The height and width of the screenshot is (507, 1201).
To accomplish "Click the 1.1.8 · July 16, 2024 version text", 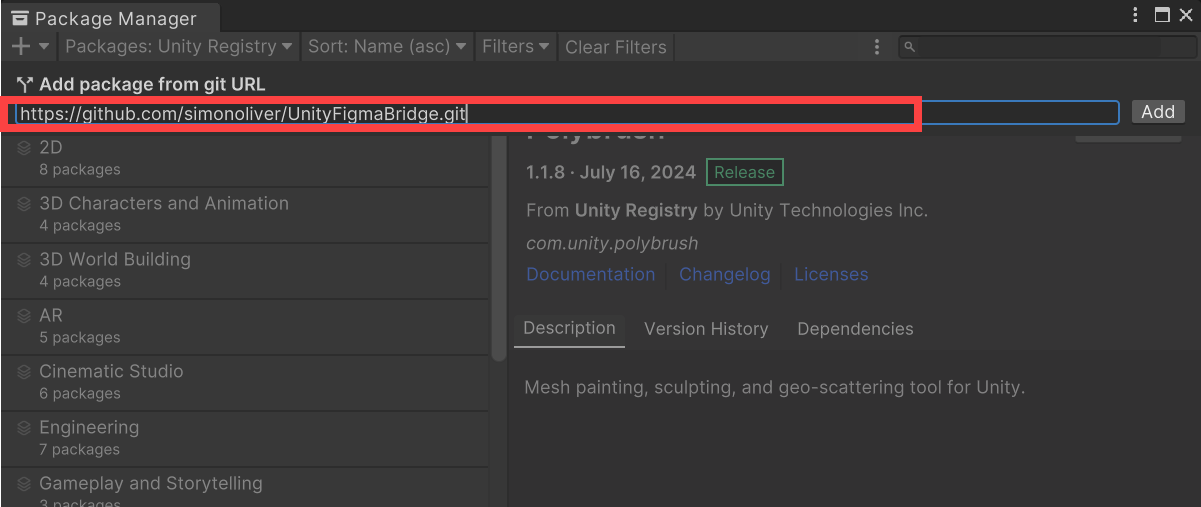I will tap(611, 172).
